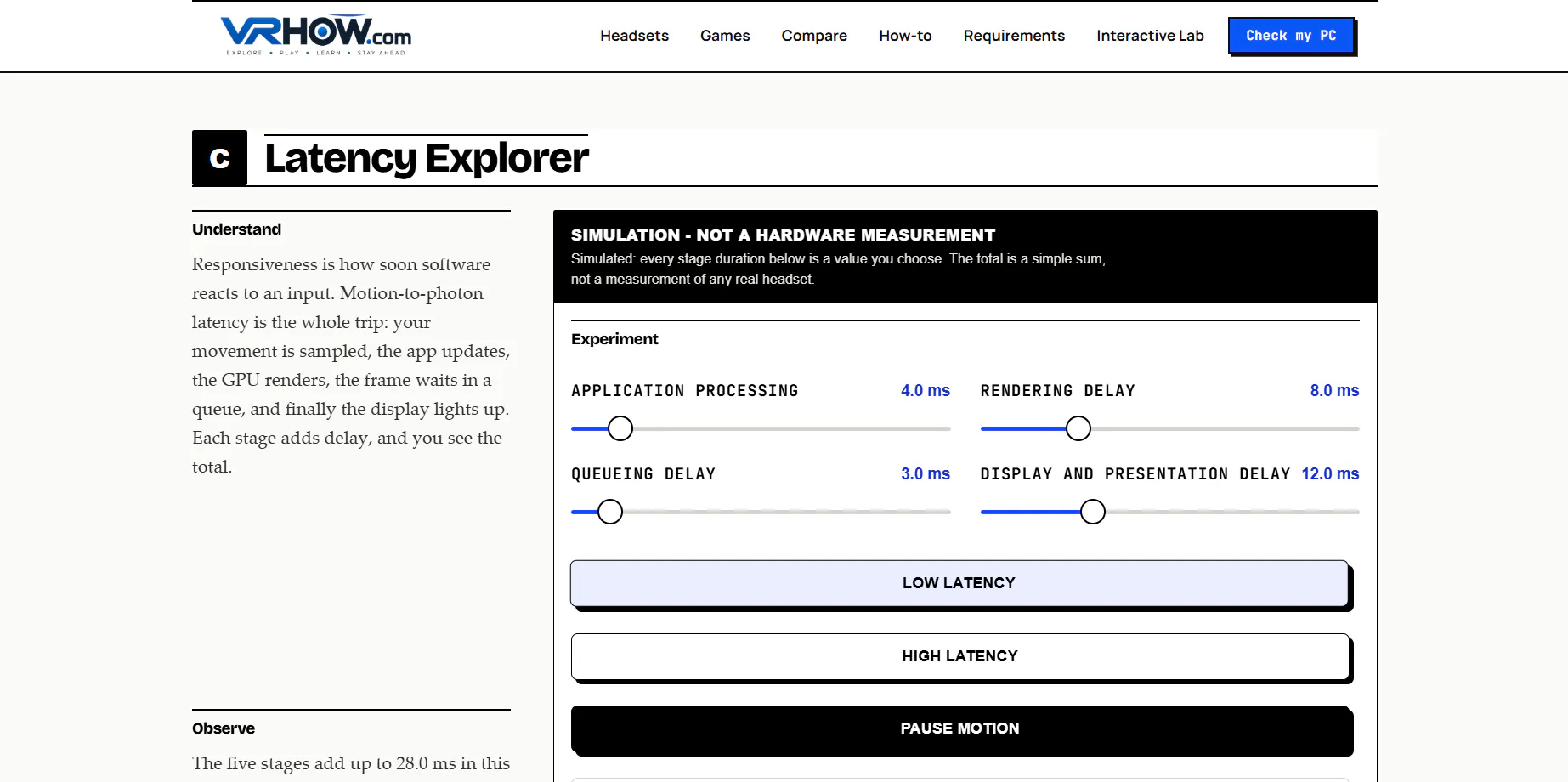The width and height of the screenshot is (1568, 782).
Task: Click the Application Processing label
Action: pyautogui.click(x=685, y=391)
